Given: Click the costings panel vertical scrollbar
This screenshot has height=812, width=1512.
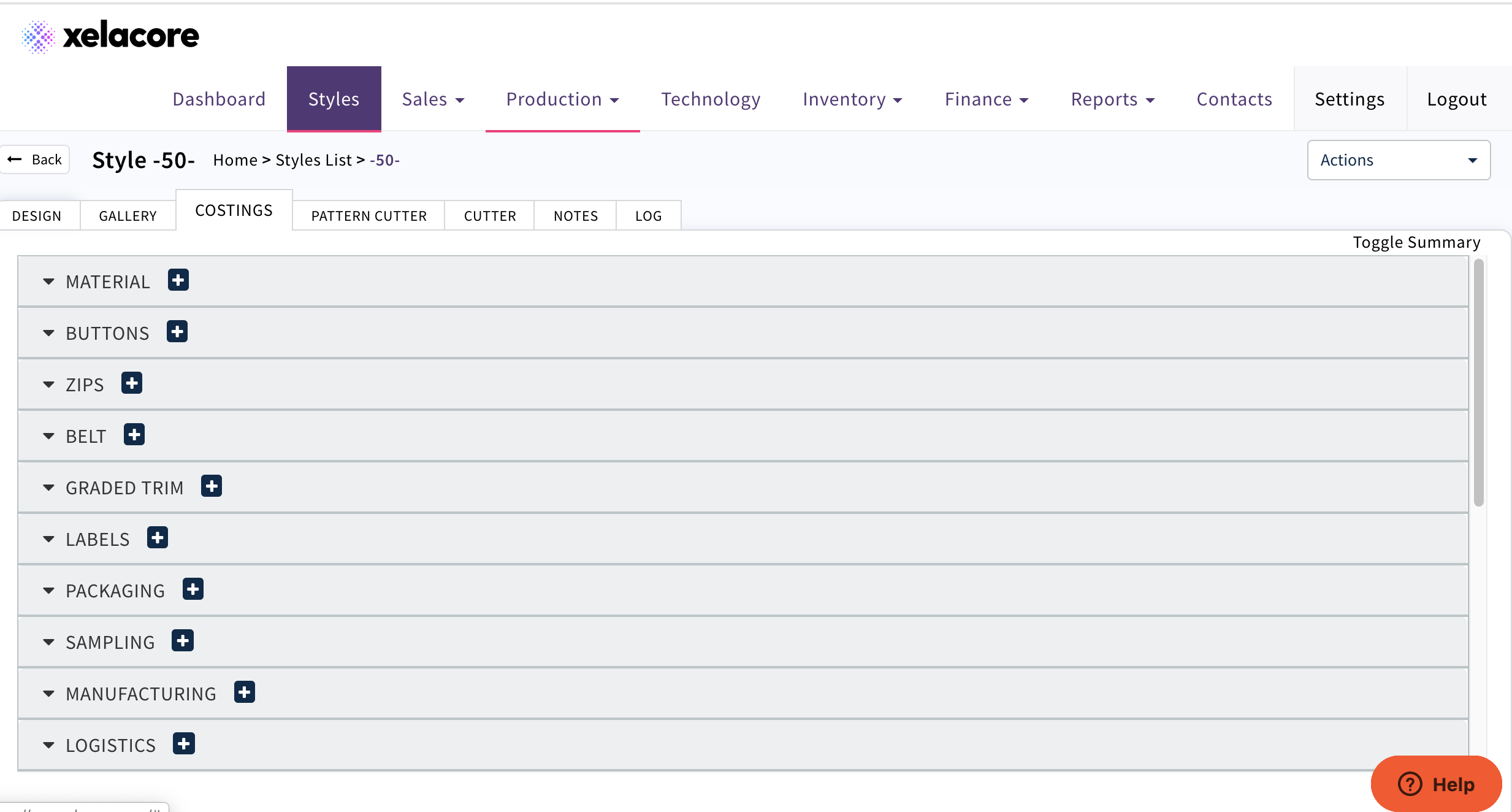Looking at the screenshot, I should click(1479, 383).
